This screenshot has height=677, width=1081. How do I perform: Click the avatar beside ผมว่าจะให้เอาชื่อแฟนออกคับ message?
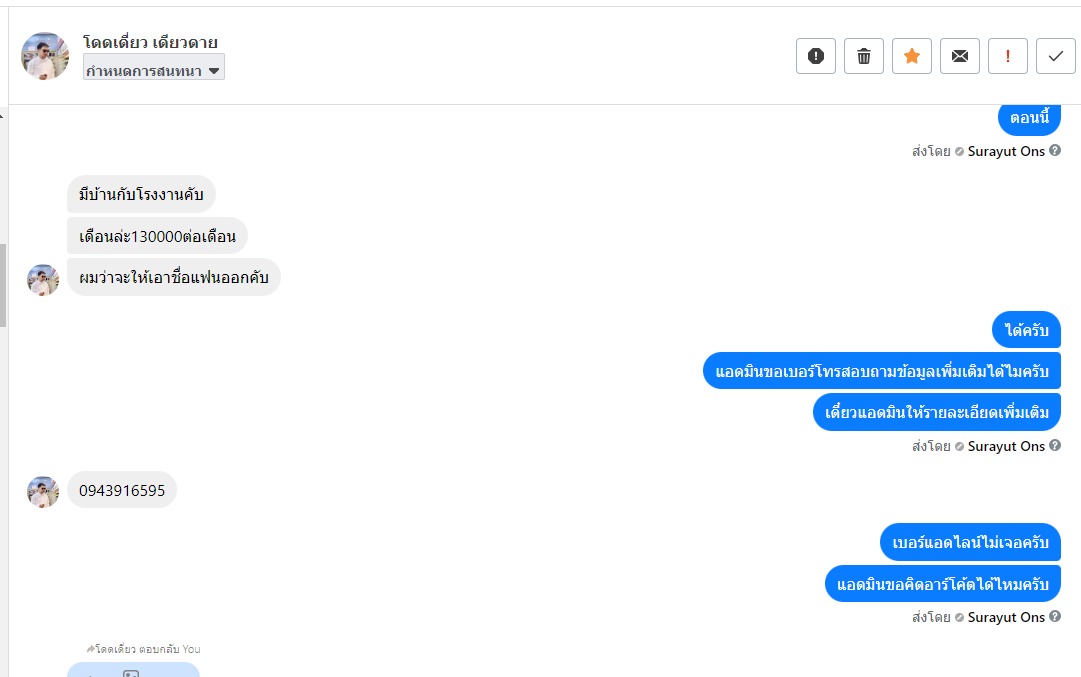43,279
